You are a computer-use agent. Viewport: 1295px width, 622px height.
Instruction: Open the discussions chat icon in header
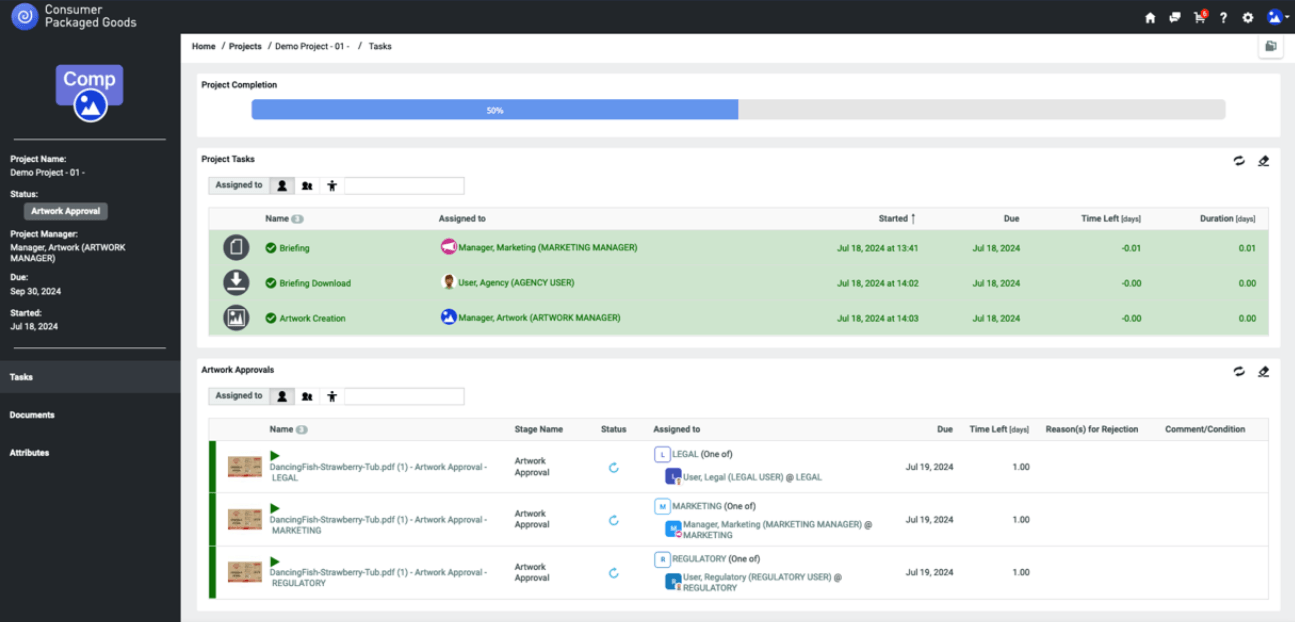coord(1175,18)
